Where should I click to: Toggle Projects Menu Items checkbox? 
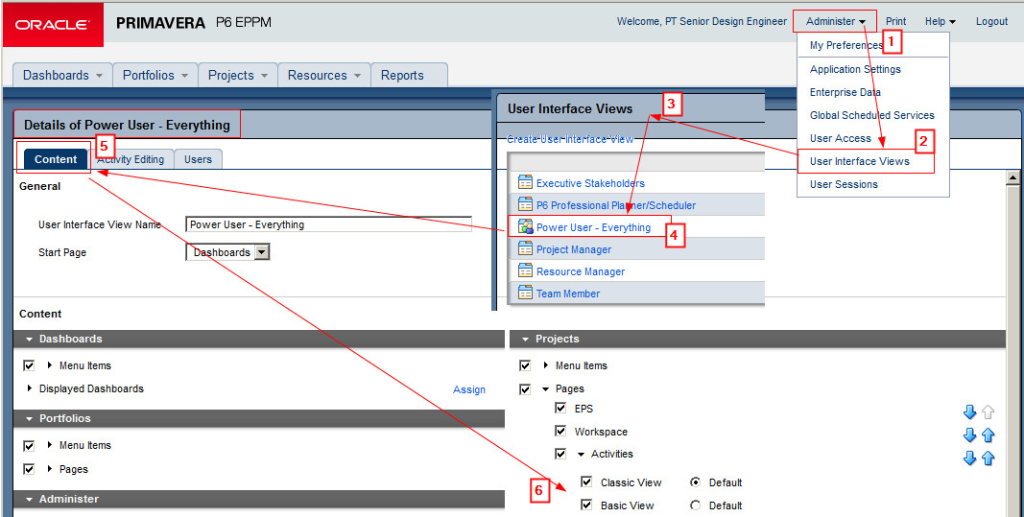[525, 366]
